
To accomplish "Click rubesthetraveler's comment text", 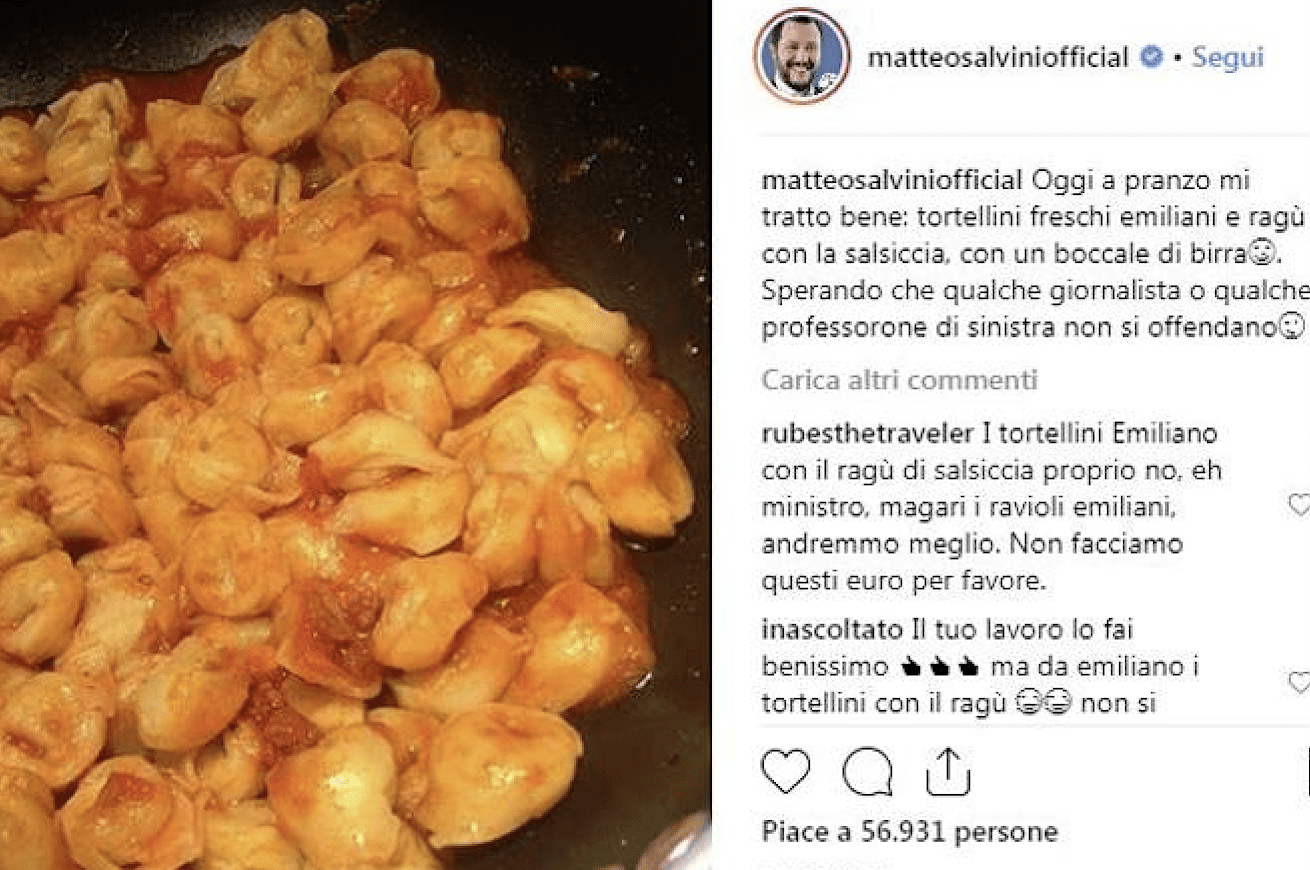I will [x=992, y=507].
